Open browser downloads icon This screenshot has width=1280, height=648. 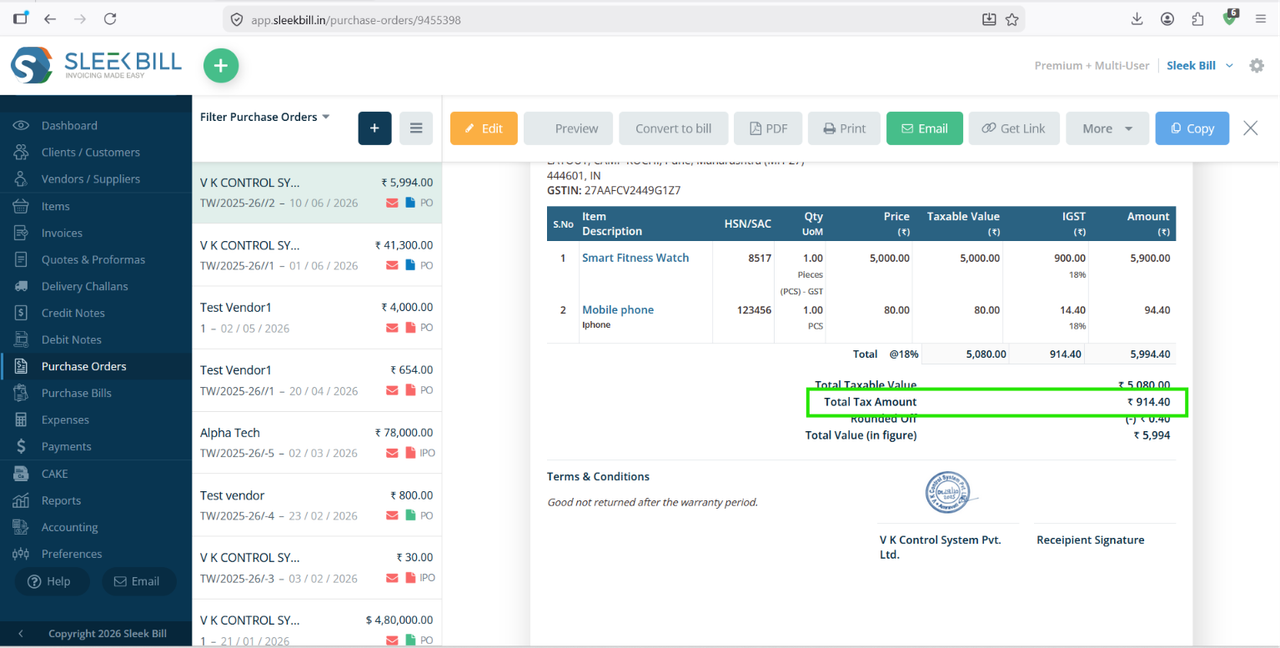click(x=1137, y=19)
